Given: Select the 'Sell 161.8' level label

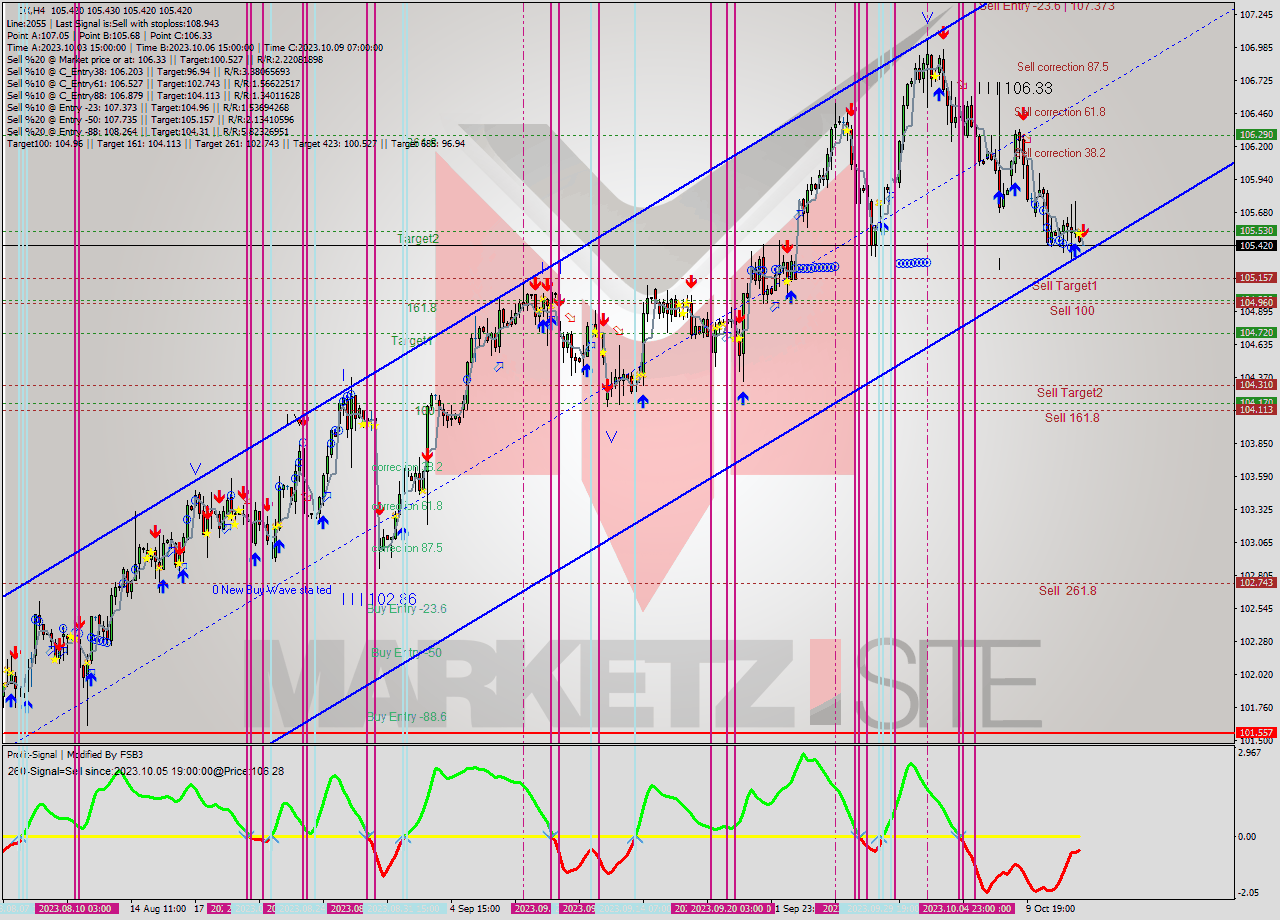Looking at the screenshot, I should (1072, 418).
